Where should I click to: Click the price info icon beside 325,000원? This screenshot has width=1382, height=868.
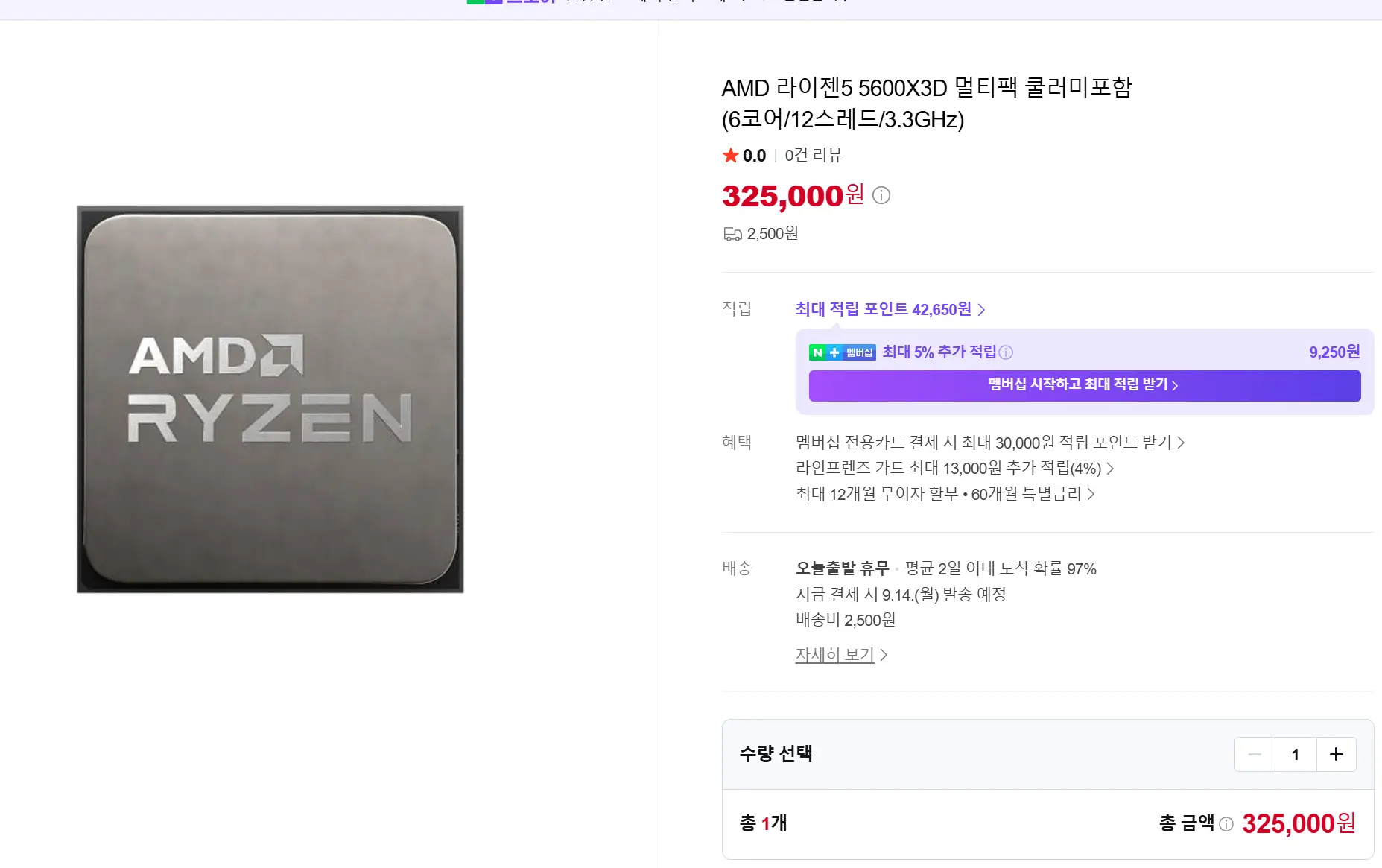point(881,195)
